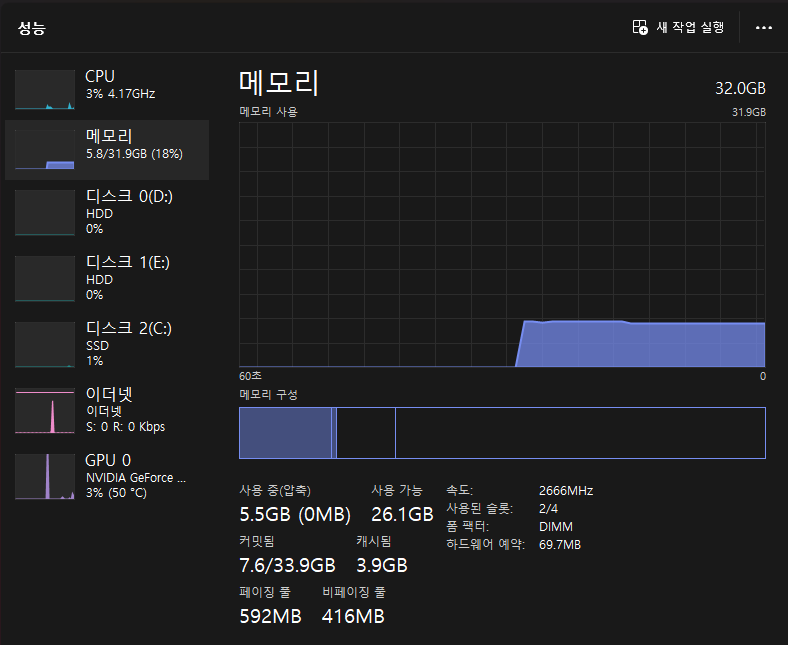Click the 하드웨어 예약: label
This screenshot has width=788, height=645.
tap(485, 545)
